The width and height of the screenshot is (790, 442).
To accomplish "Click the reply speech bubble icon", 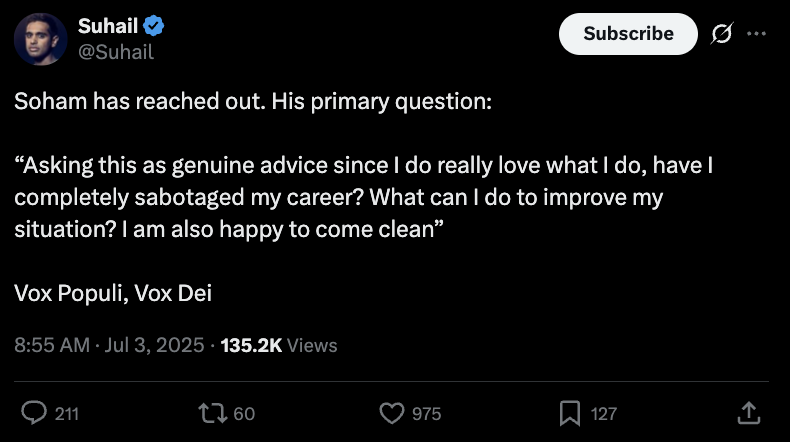I will [35, 412].
